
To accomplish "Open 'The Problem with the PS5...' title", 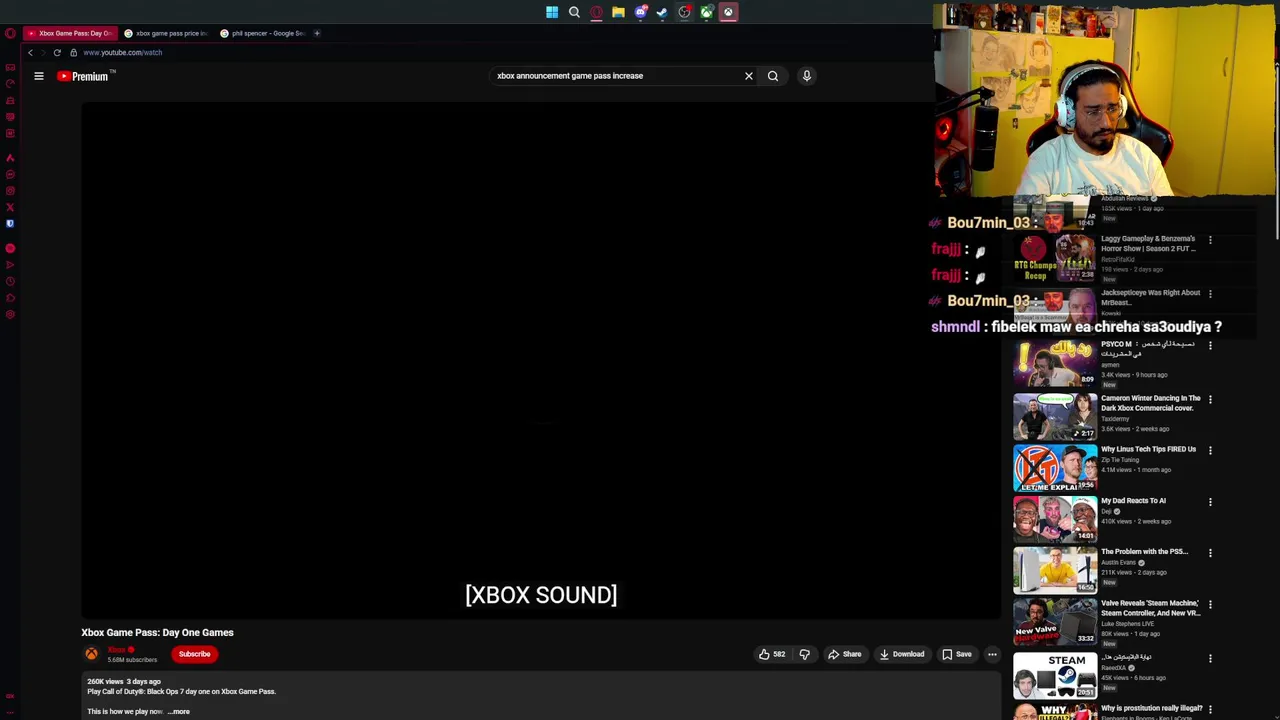I will click(1144, 552).
